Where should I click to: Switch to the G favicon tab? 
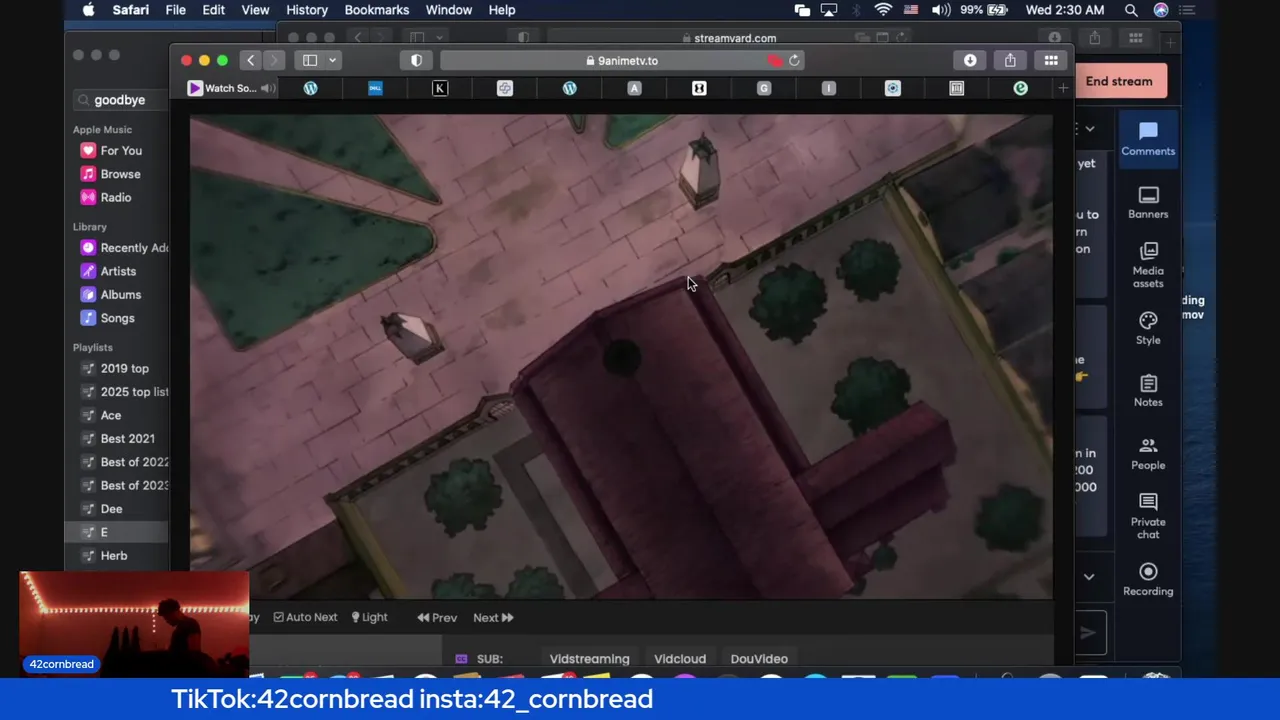click(x=764, y=88)
